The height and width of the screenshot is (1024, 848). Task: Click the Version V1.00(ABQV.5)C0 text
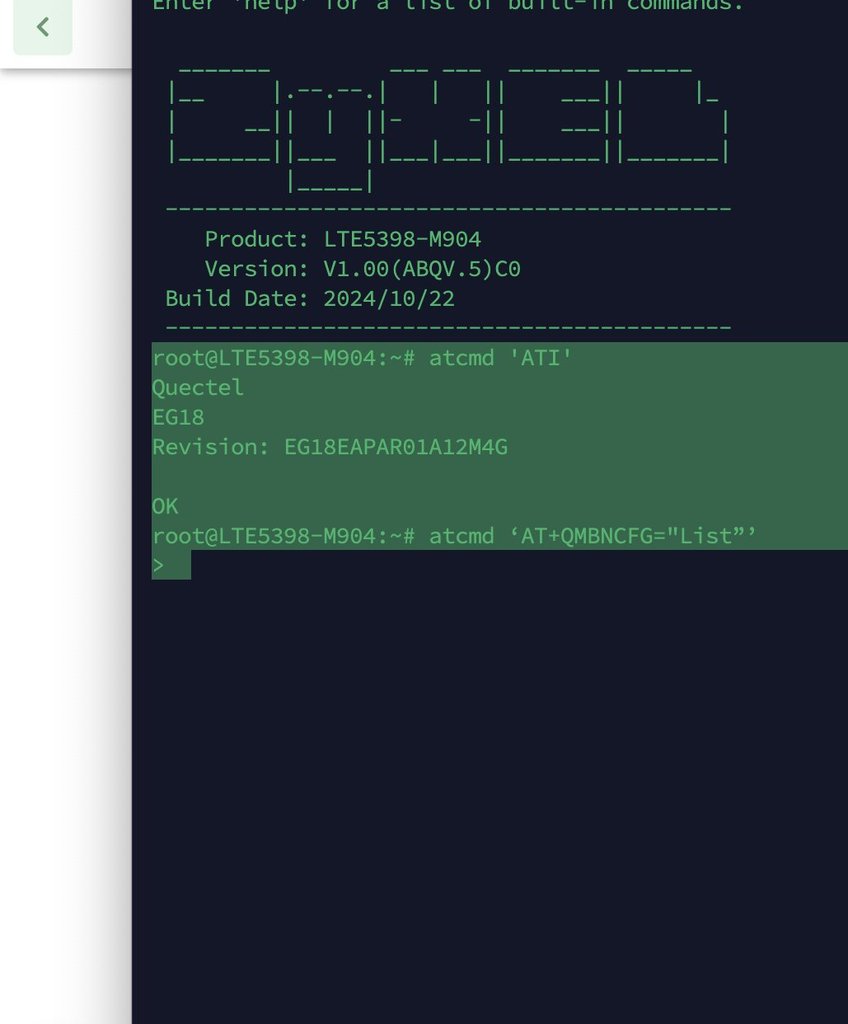coord(362,269)
